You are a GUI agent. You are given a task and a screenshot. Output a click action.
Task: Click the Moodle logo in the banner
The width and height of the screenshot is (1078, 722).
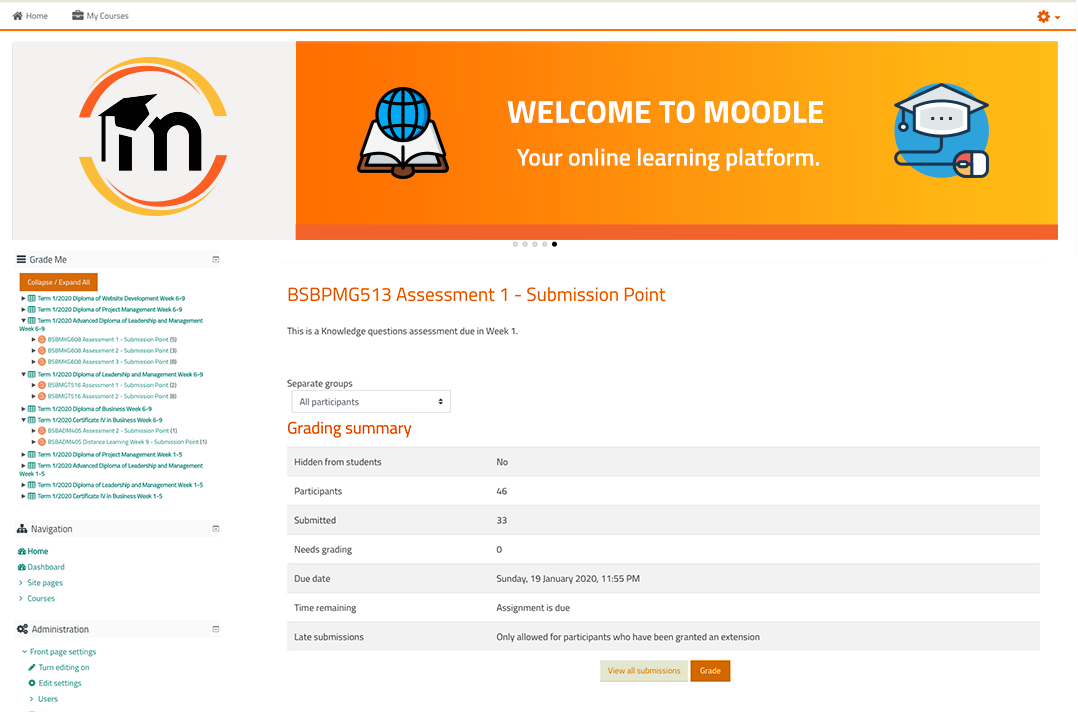point(153,136)
